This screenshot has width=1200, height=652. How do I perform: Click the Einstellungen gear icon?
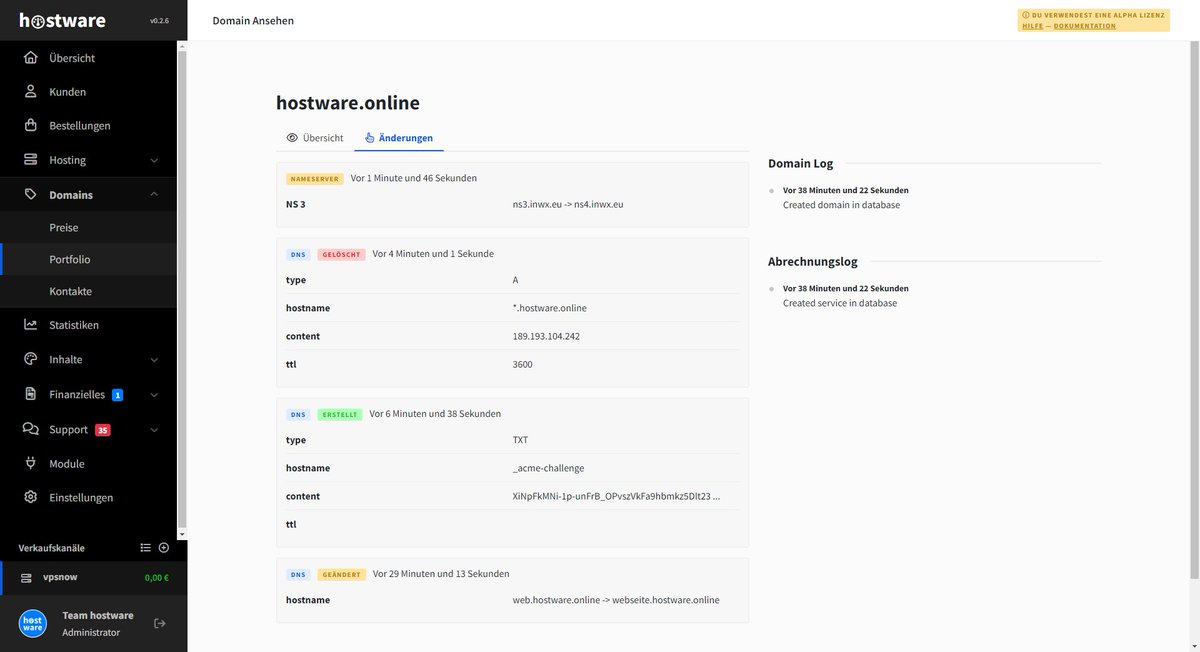(x=31, y=497)
